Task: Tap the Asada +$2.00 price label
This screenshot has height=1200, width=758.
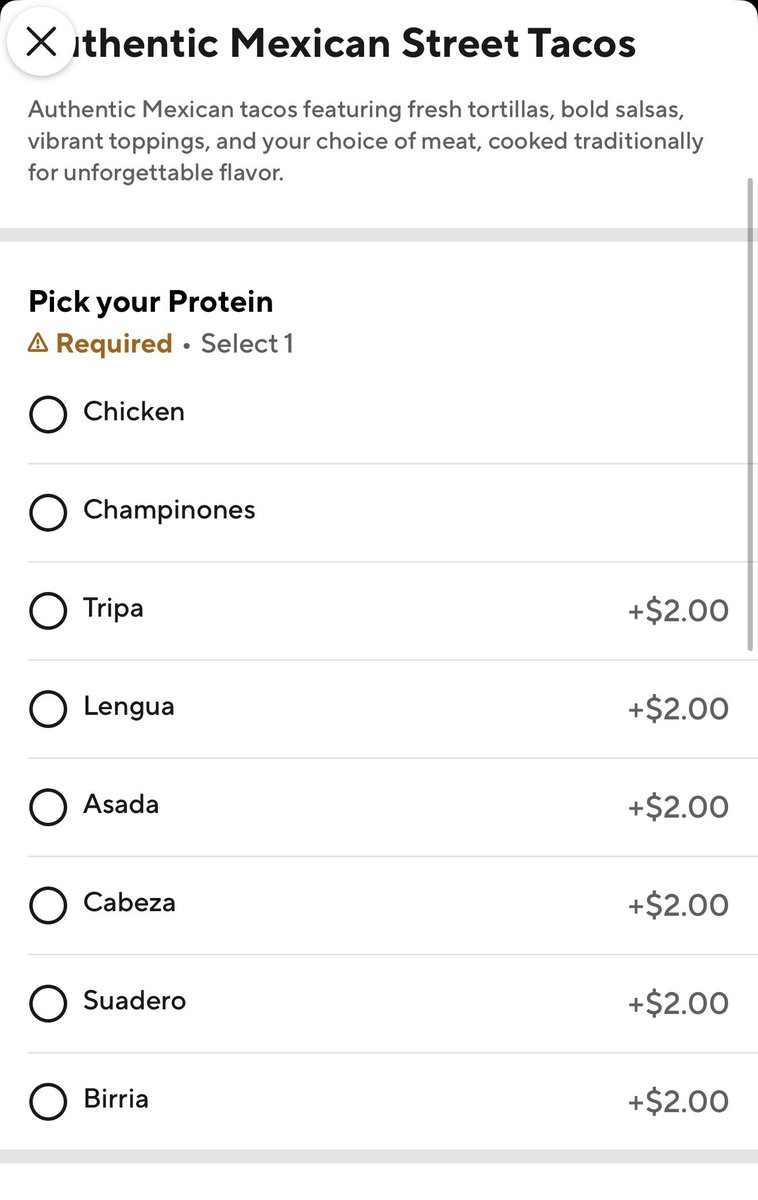Action: point(678,806)
